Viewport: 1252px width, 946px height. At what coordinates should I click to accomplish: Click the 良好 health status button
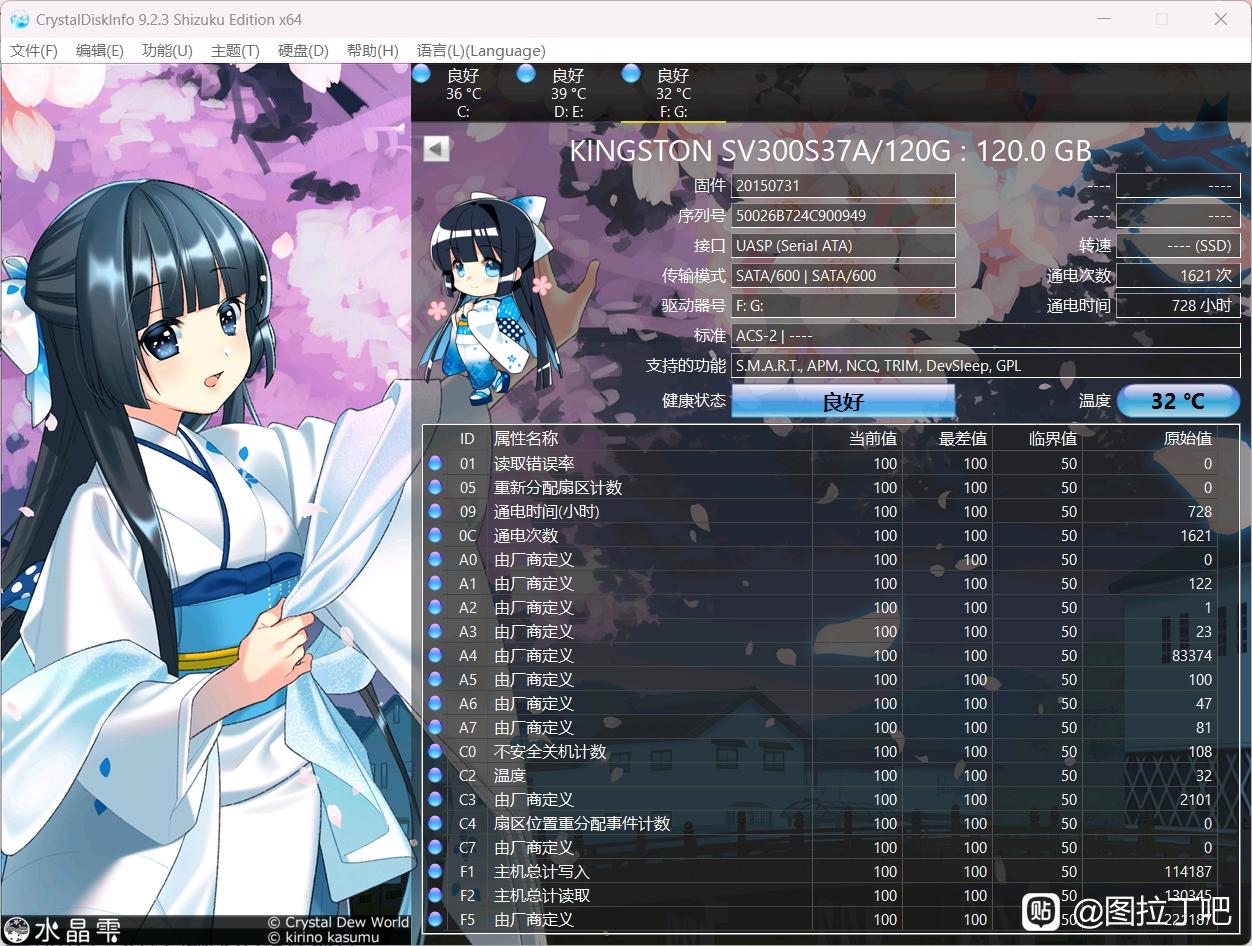pyautogui.click(x=843, y=401)
